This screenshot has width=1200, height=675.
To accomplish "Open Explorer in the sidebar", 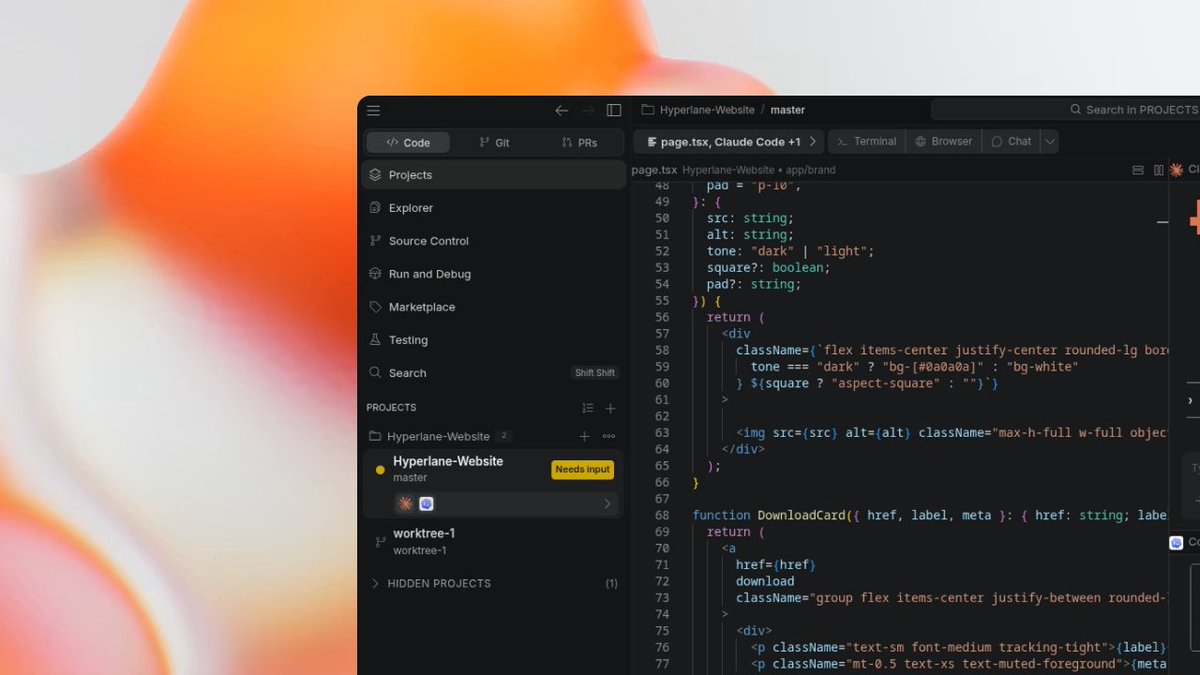I will (x=494, y=208).
